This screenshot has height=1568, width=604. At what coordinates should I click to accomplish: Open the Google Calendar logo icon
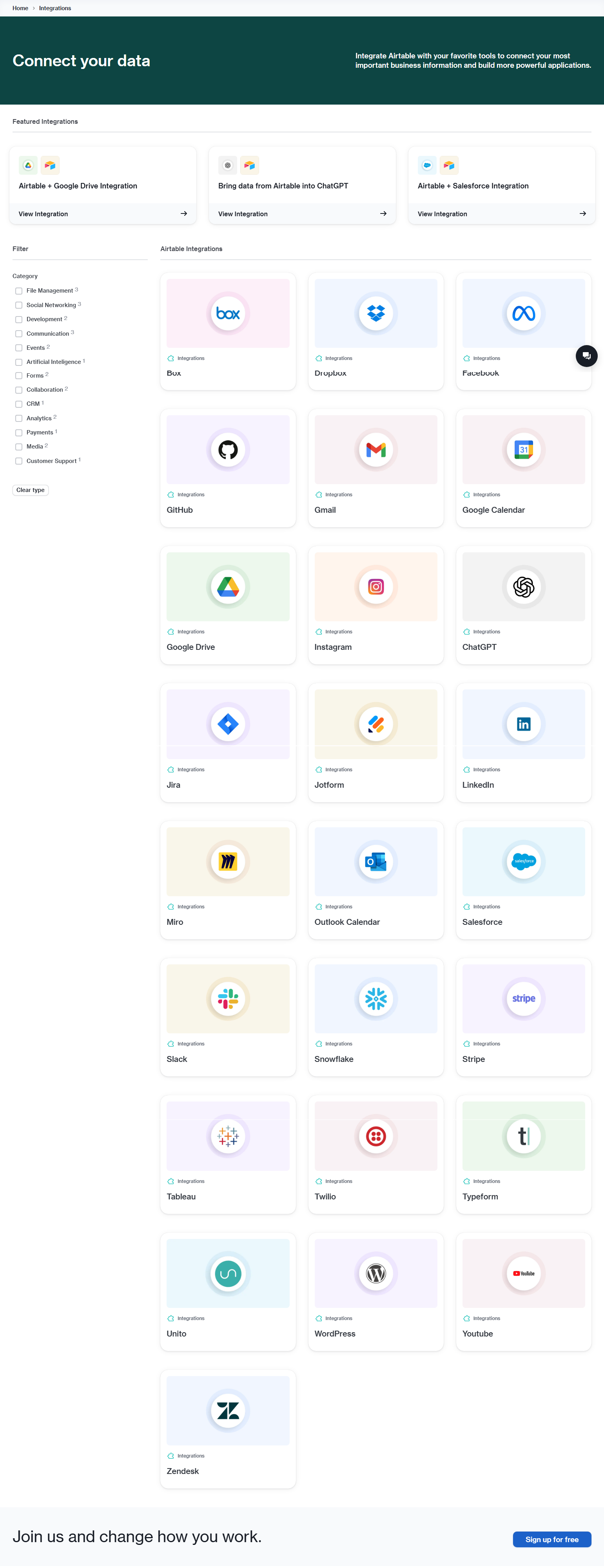[x=524, y=450]
